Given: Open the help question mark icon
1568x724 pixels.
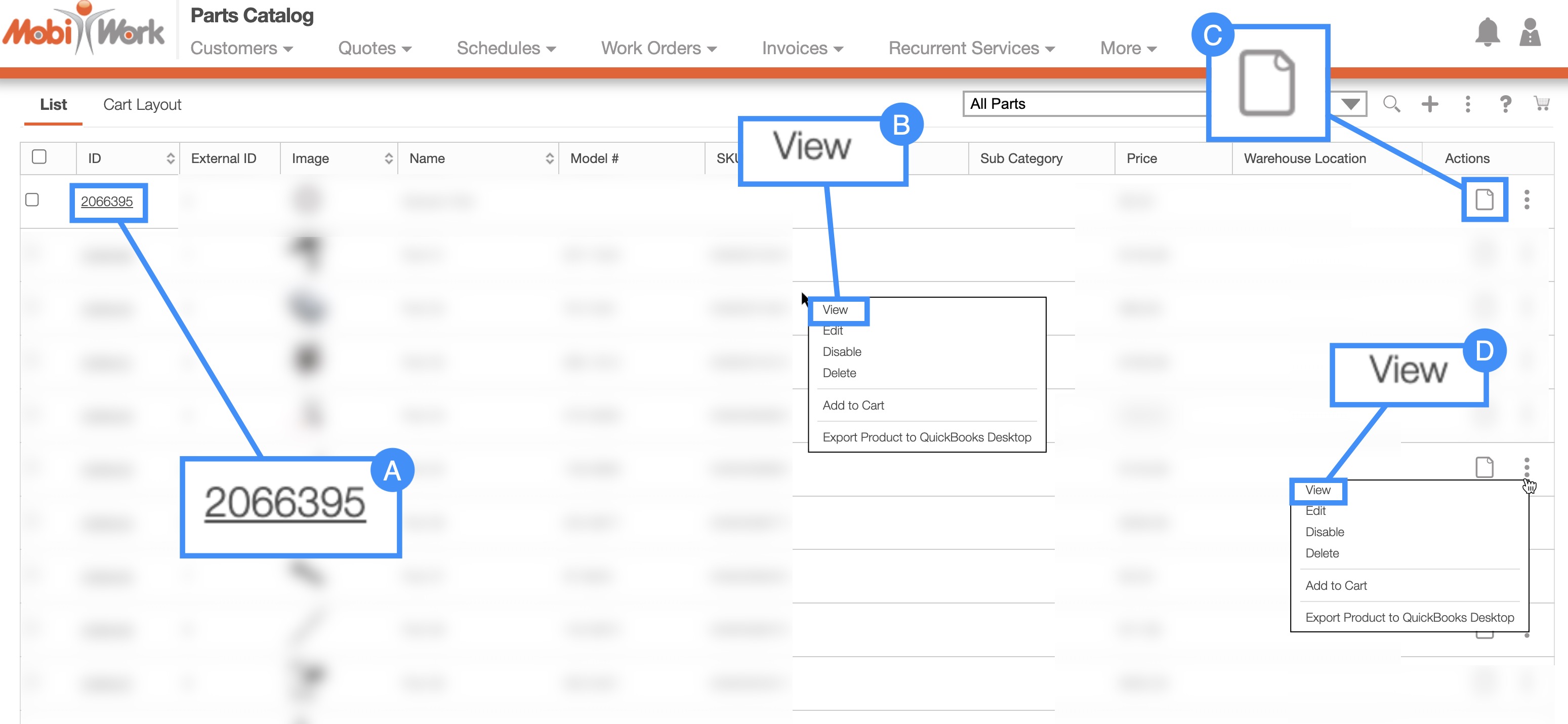Looking at the screenshot, I should [x=1505, y=104].
